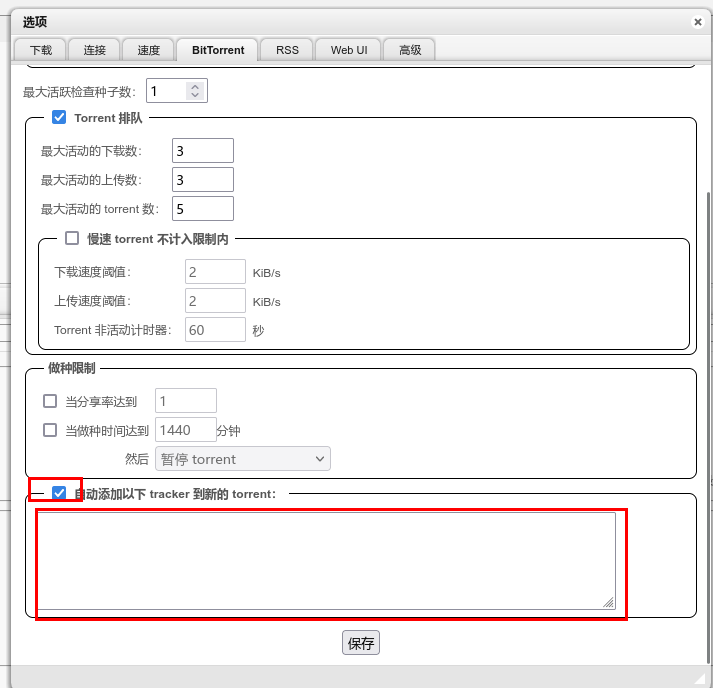Select the RSS tab

(287, 50)
